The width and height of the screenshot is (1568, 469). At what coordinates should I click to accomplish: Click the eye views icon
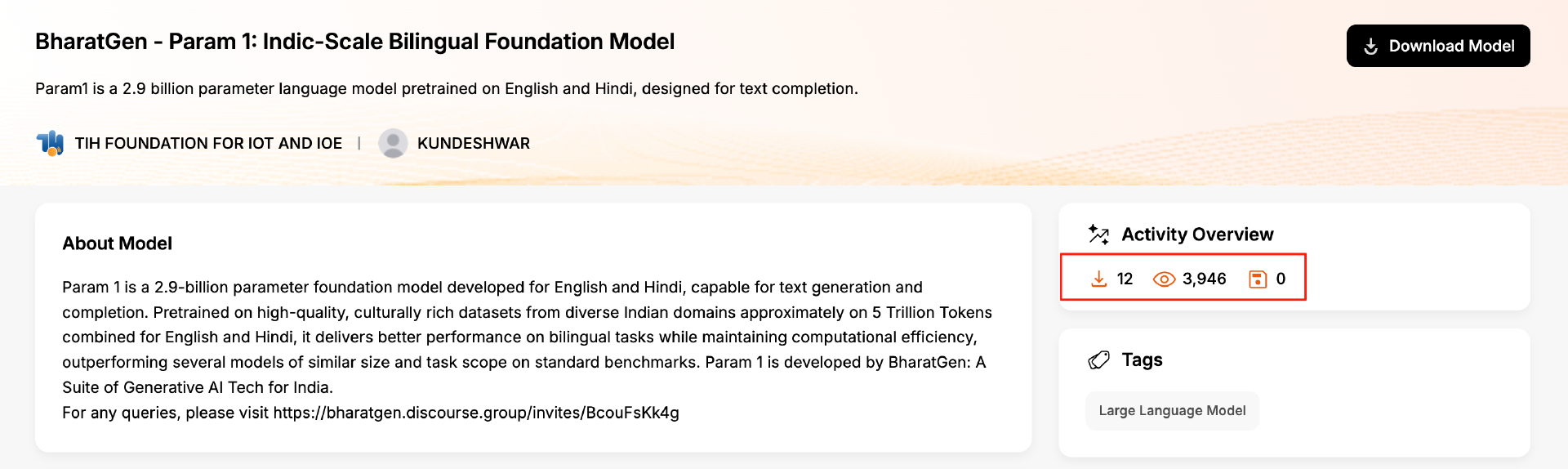click(1164, 279)
